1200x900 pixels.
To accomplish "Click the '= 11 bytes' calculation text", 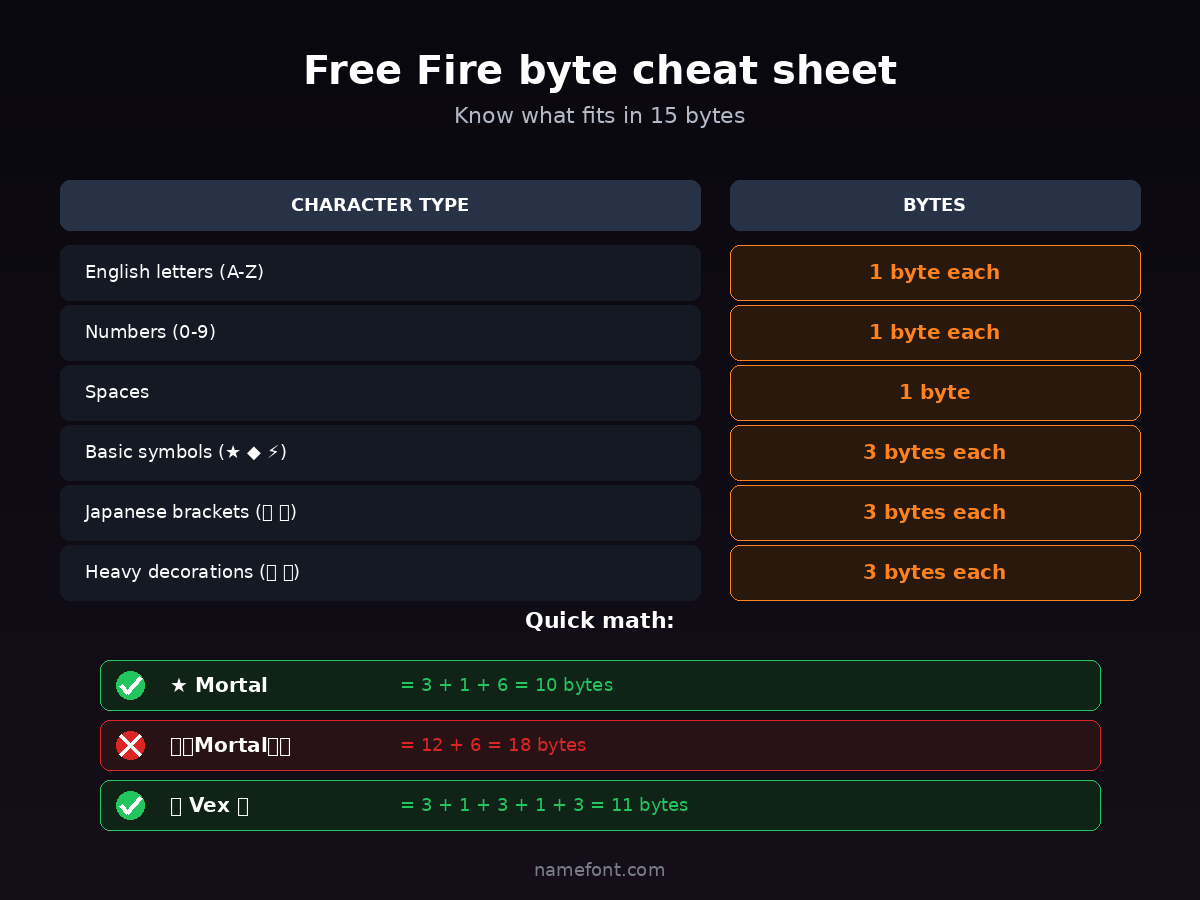I will point(544,805).
